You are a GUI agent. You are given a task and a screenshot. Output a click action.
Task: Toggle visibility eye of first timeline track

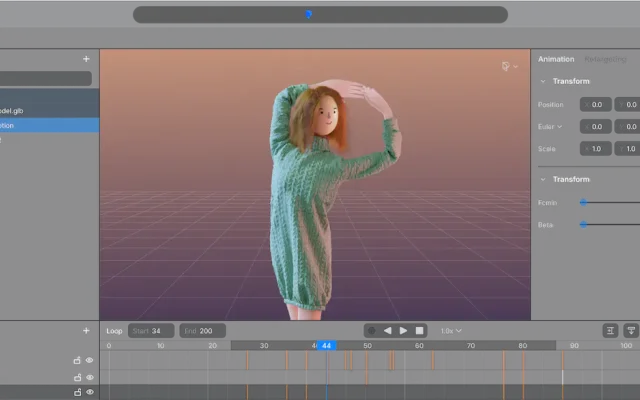click(90, 360)
